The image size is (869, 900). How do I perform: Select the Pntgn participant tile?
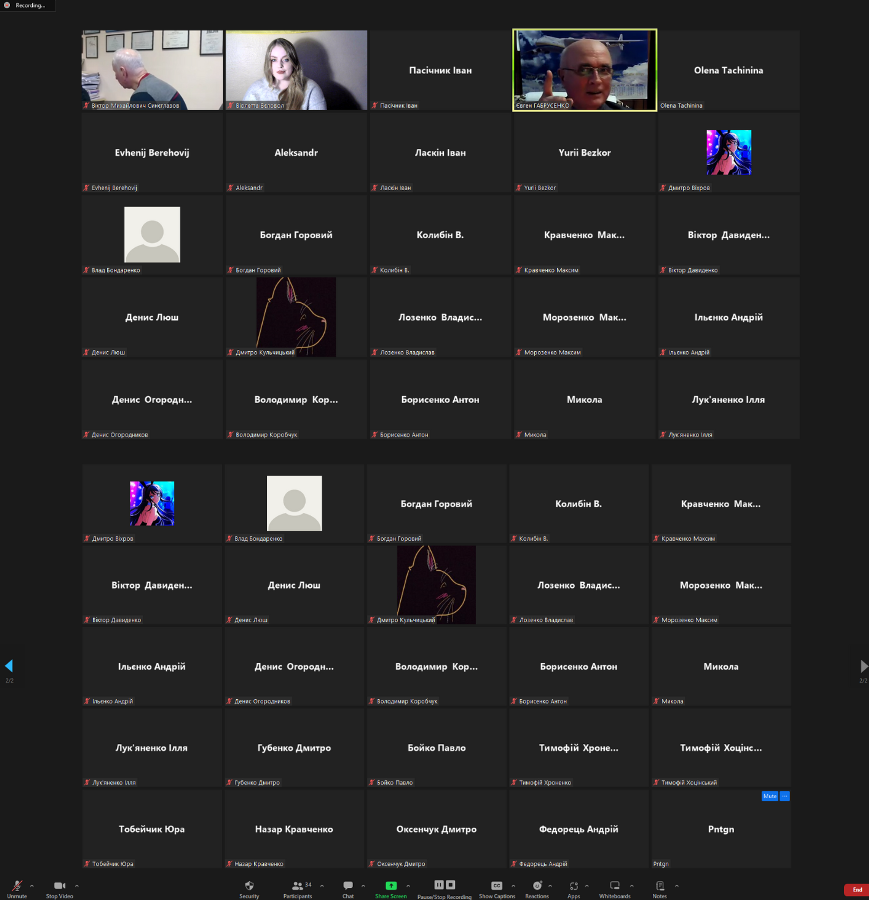click(721, 829)
